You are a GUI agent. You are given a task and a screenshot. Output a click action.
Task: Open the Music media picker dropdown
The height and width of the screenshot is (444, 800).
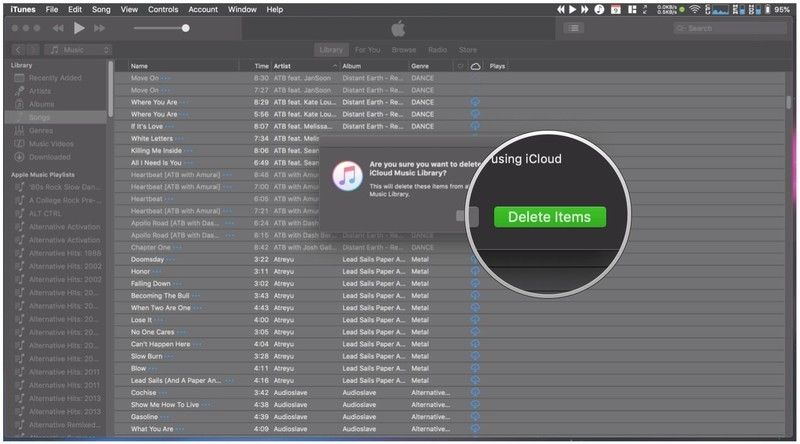click(x=80, y=49)
